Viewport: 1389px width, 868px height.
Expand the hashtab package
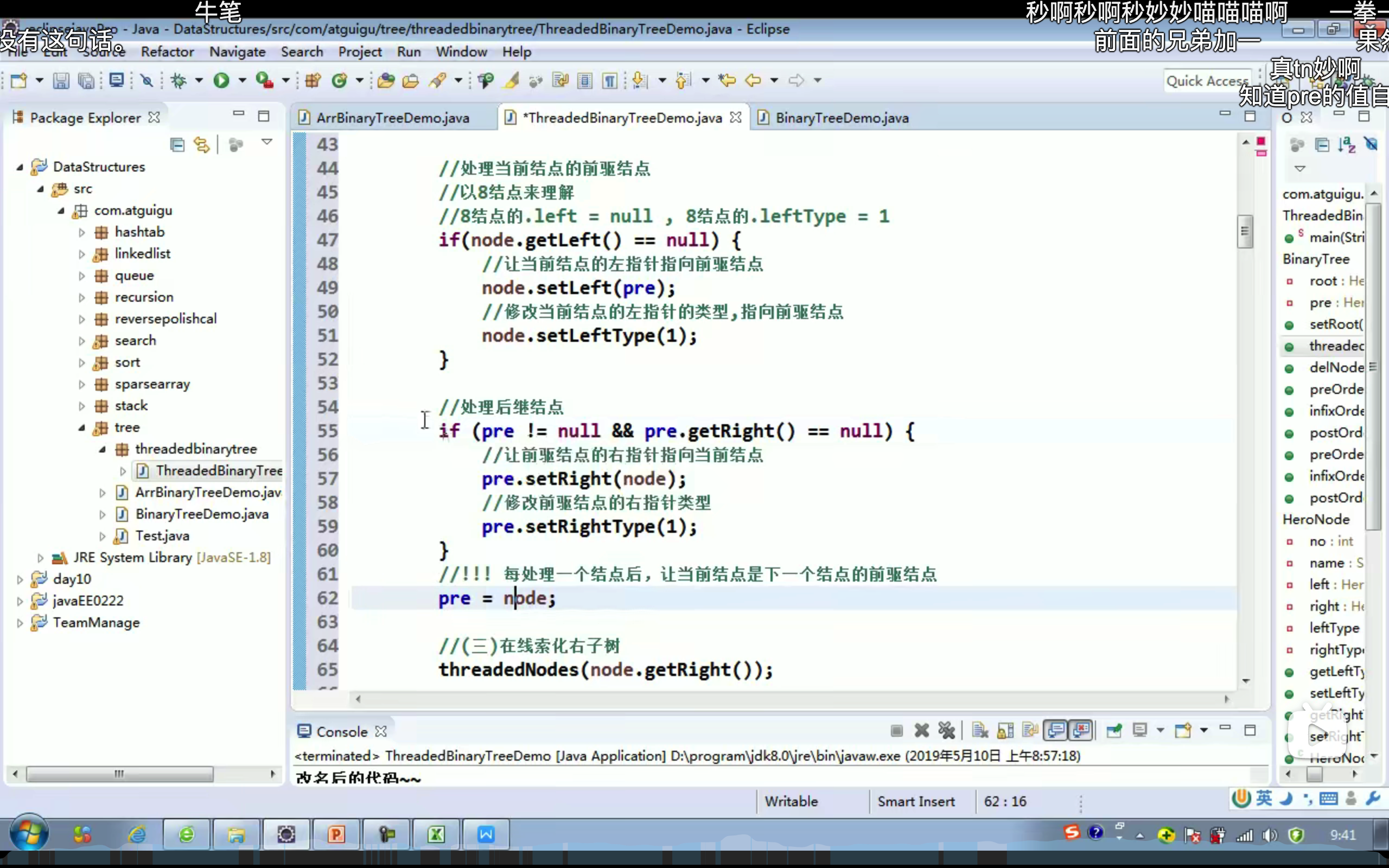(x=81, y=233)
